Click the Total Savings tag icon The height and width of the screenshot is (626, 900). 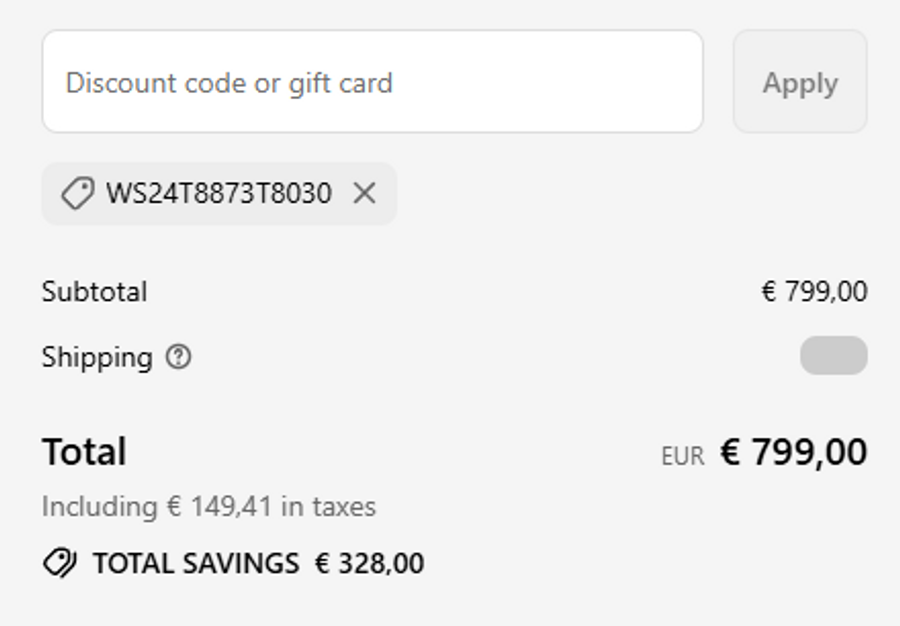pyautogui.click(x=60, y=563)
